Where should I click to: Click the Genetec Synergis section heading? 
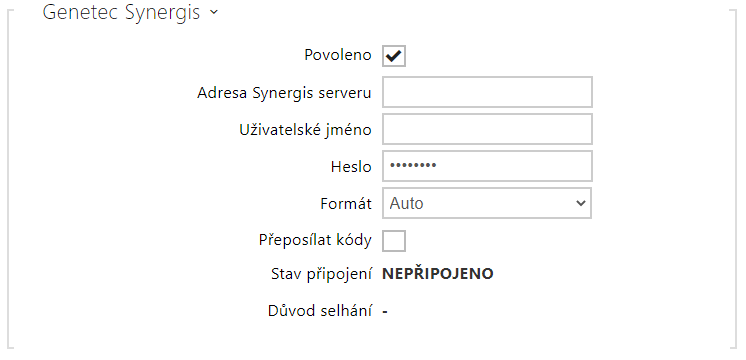point(121,13)
